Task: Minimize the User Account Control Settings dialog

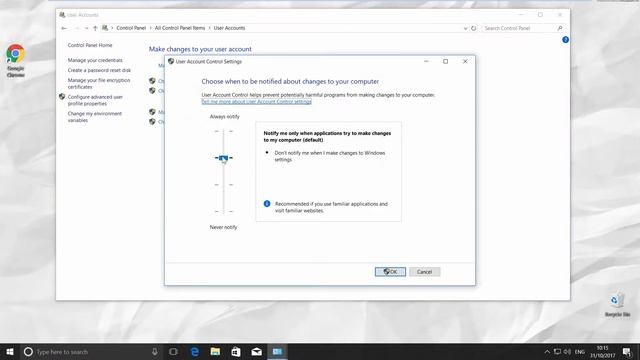Action: pyautogui.click(x=426, y=61)
